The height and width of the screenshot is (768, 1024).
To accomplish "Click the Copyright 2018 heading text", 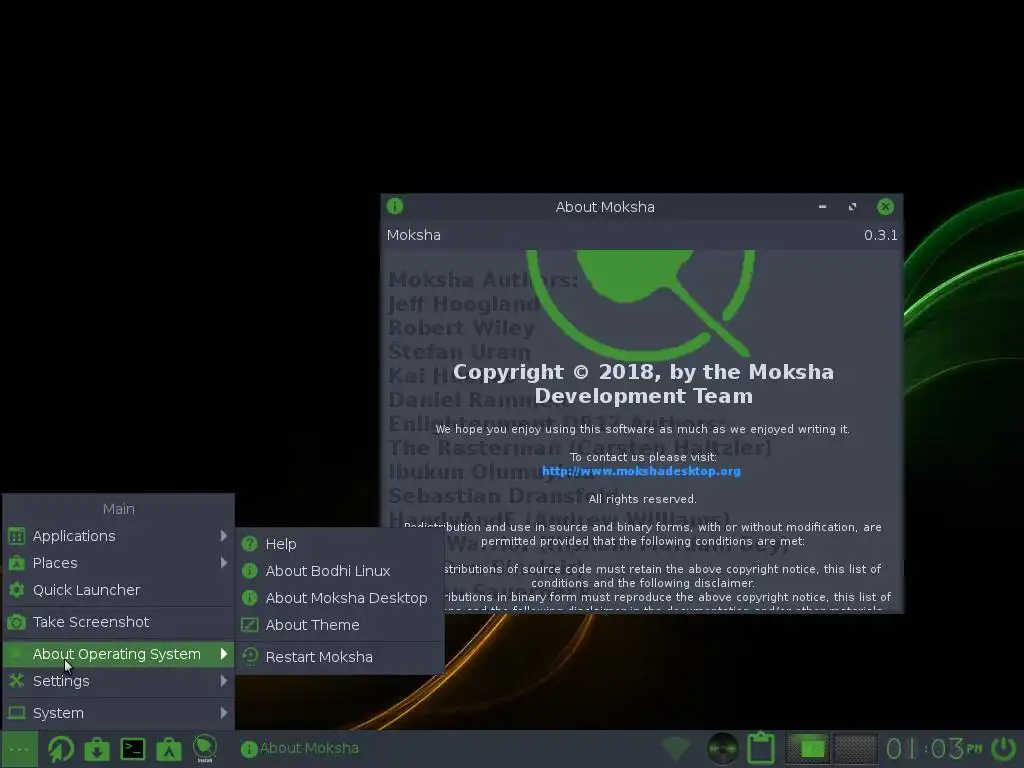I will (643, 383).
